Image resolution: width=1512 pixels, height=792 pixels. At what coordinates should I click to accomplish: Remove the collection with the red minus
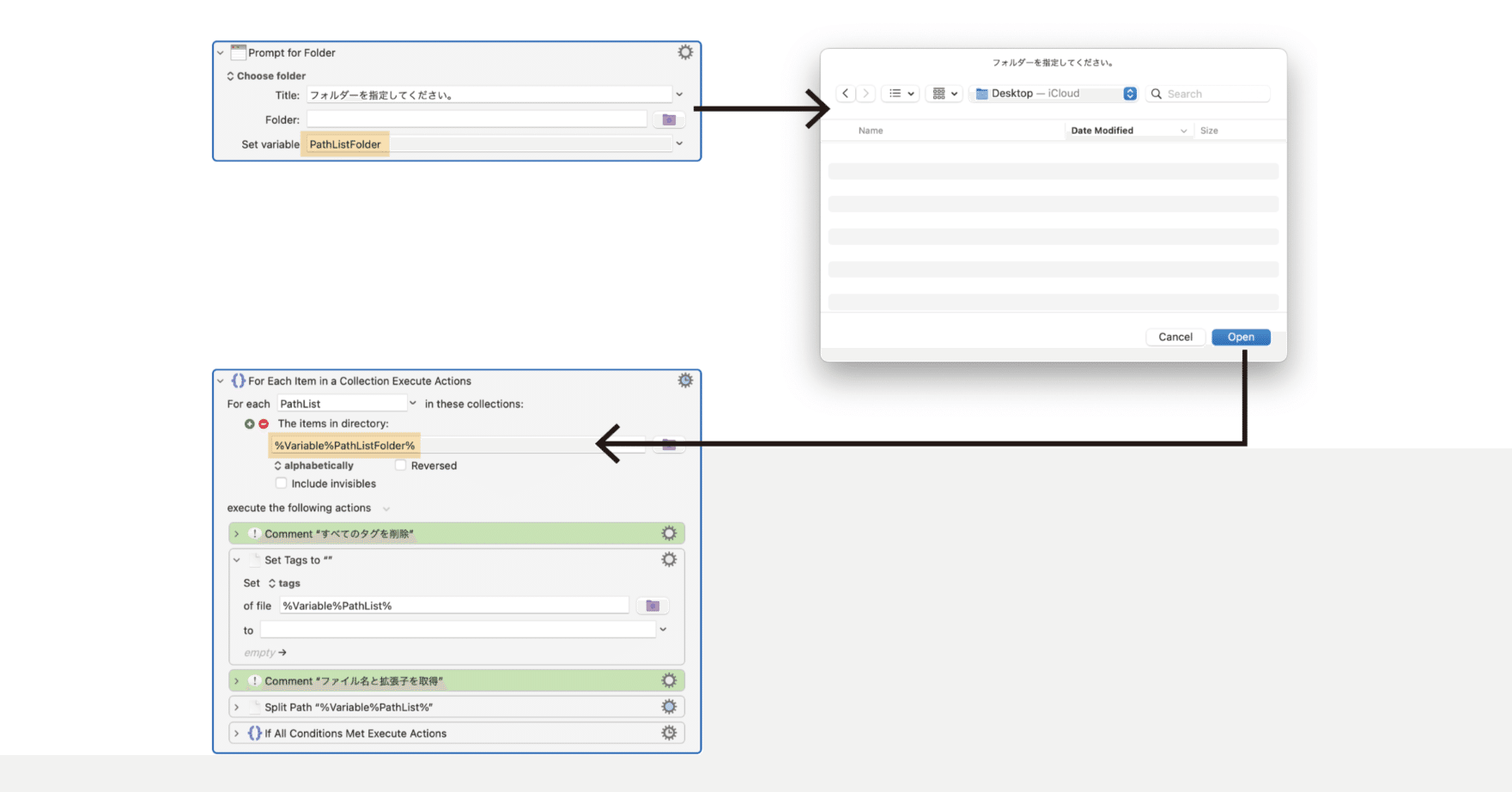[x=264, y=423]
